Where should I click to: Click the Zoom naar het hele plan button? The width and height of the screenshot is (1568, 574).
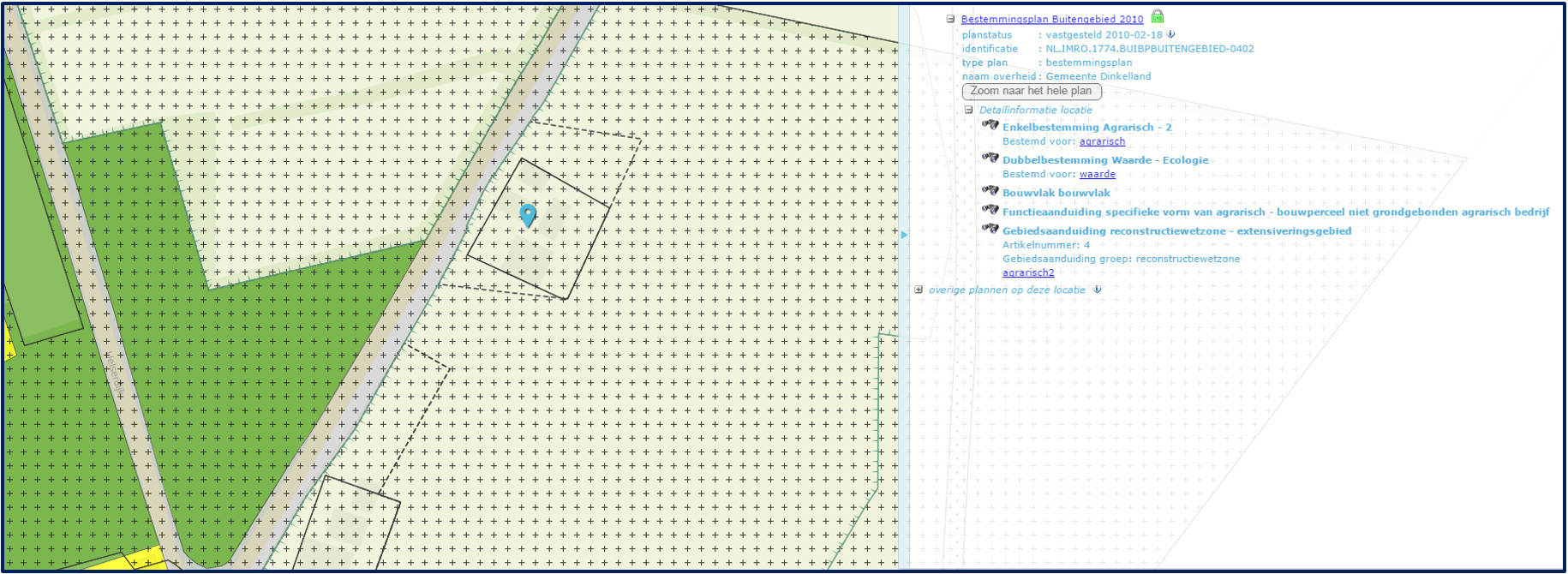1032,91
